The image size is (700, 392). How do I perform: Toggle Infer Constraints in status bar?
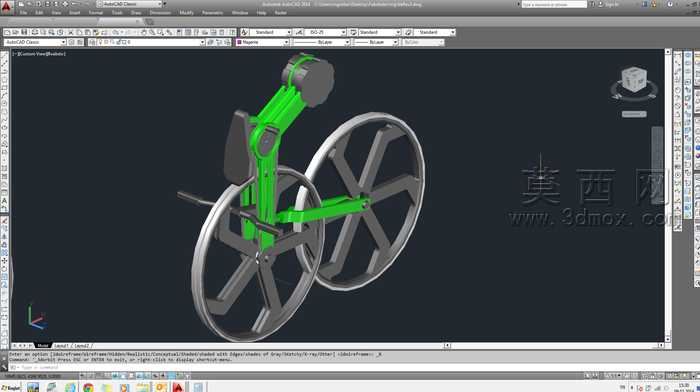[83, 376]
